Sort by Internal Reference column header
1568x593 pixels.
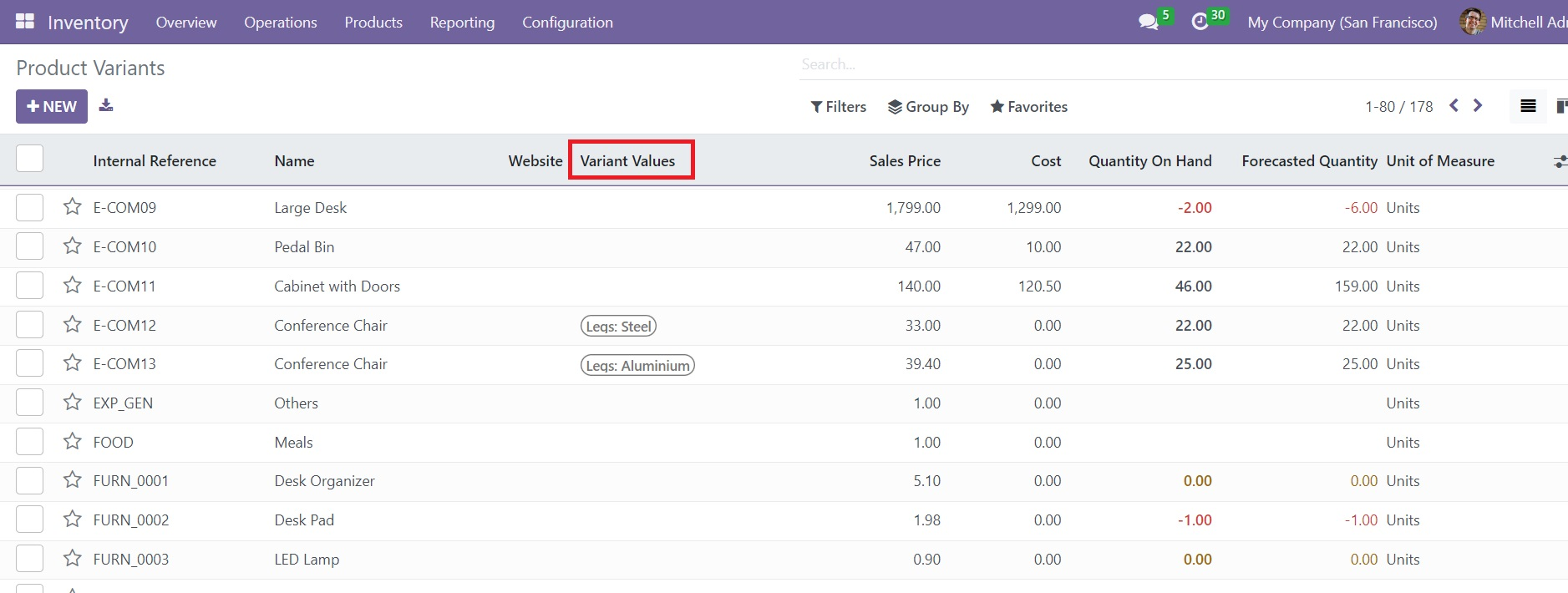(155, 161)
